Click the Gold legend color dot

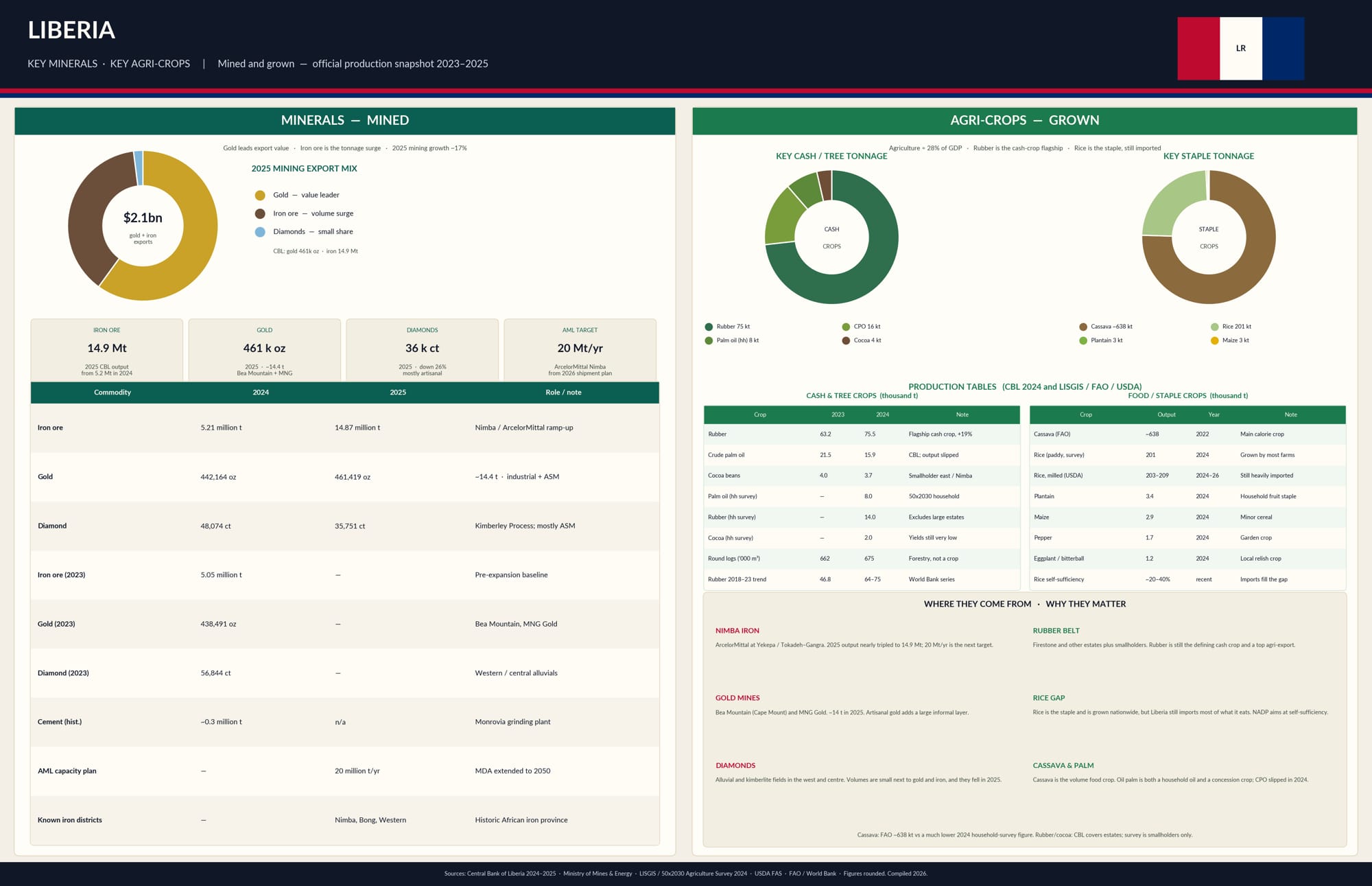point(260,196)
